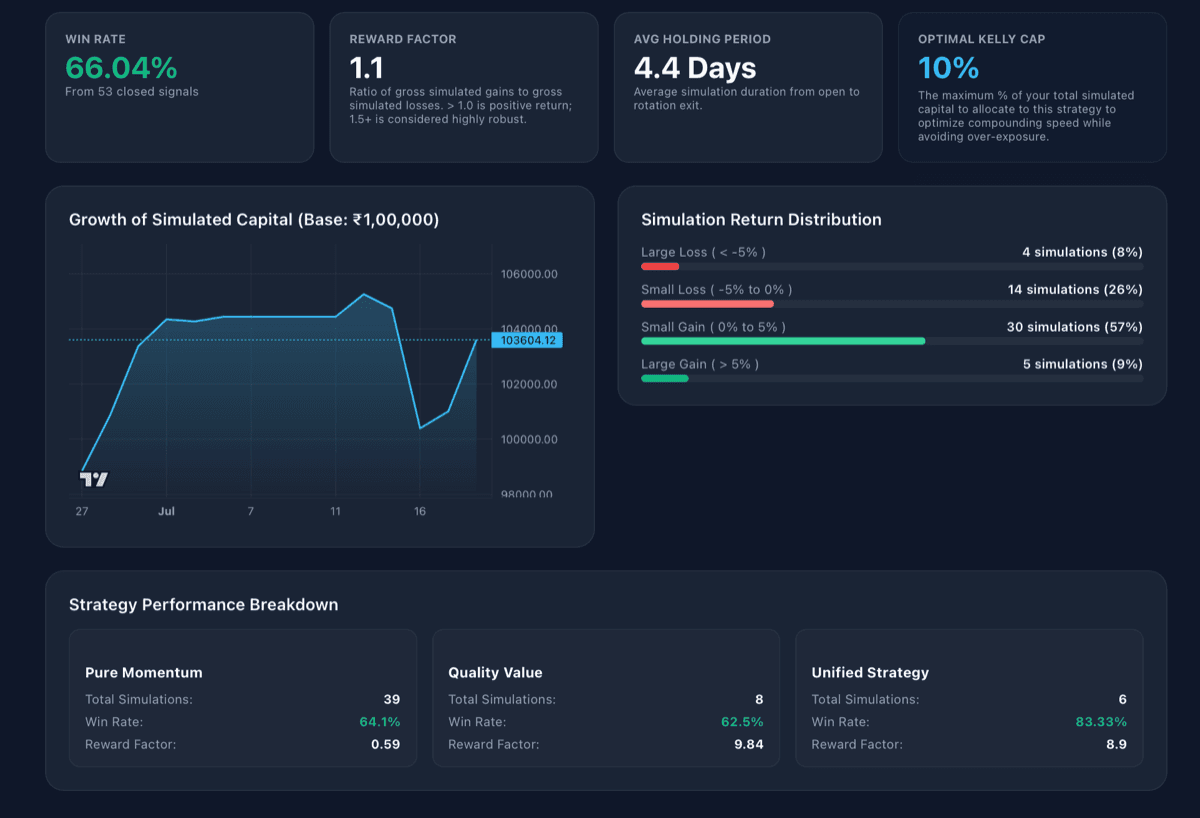1200x818 pixels.
Task: Click Pure Momentum reward factor 0.59
Action: (386, 744)
